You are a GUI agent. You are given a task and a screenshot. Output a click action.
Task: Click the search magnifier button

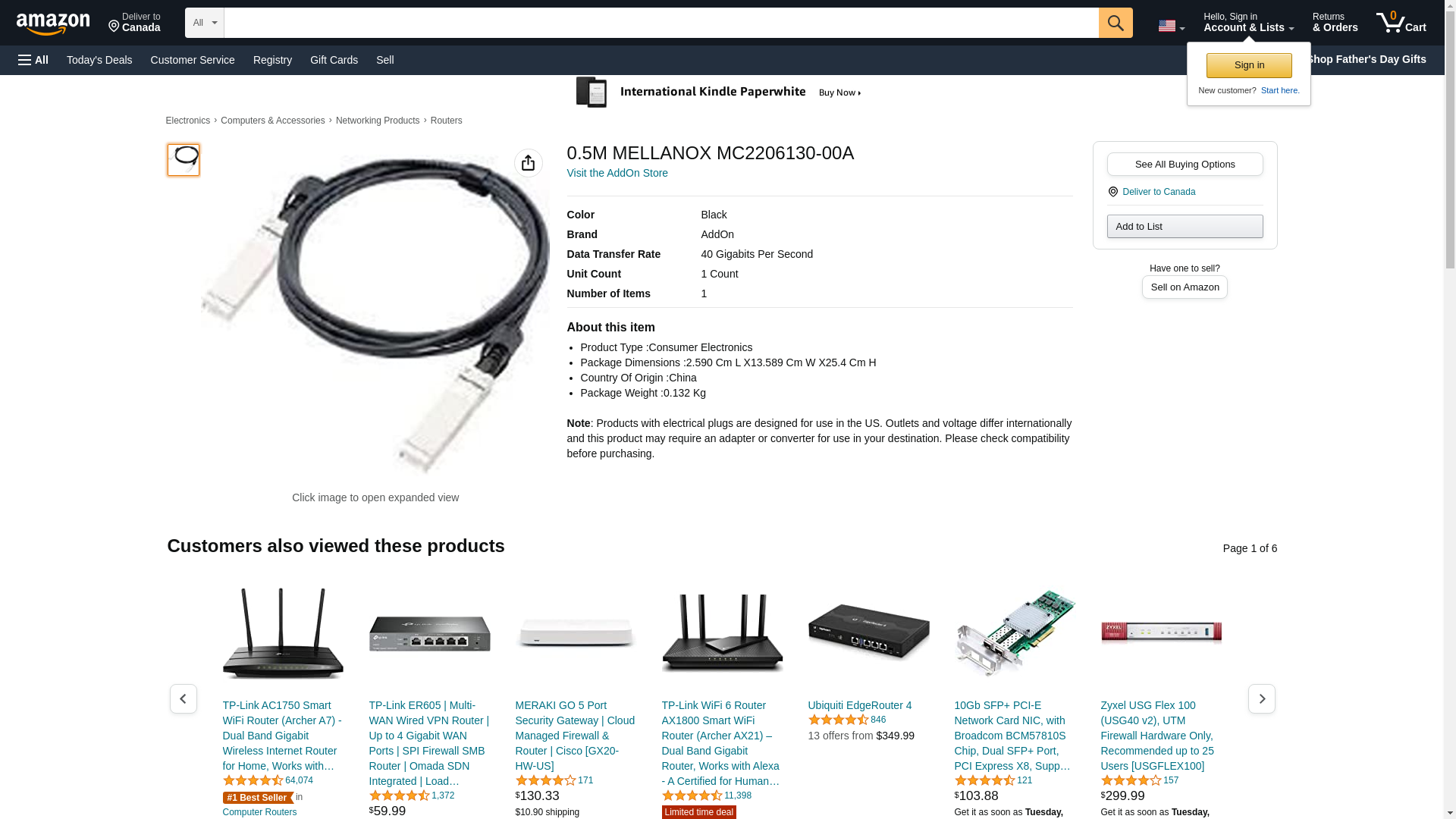click(1115, 23)
